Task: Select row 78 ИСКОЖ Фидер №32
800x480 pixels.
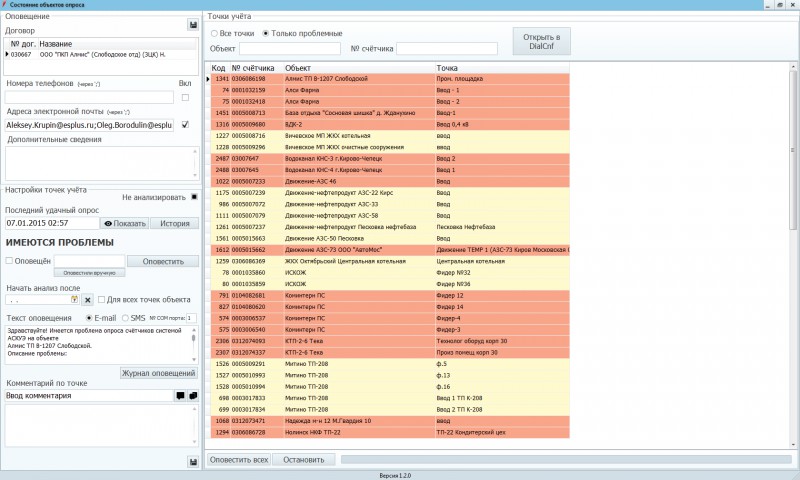Action: (x=390, y=273)
